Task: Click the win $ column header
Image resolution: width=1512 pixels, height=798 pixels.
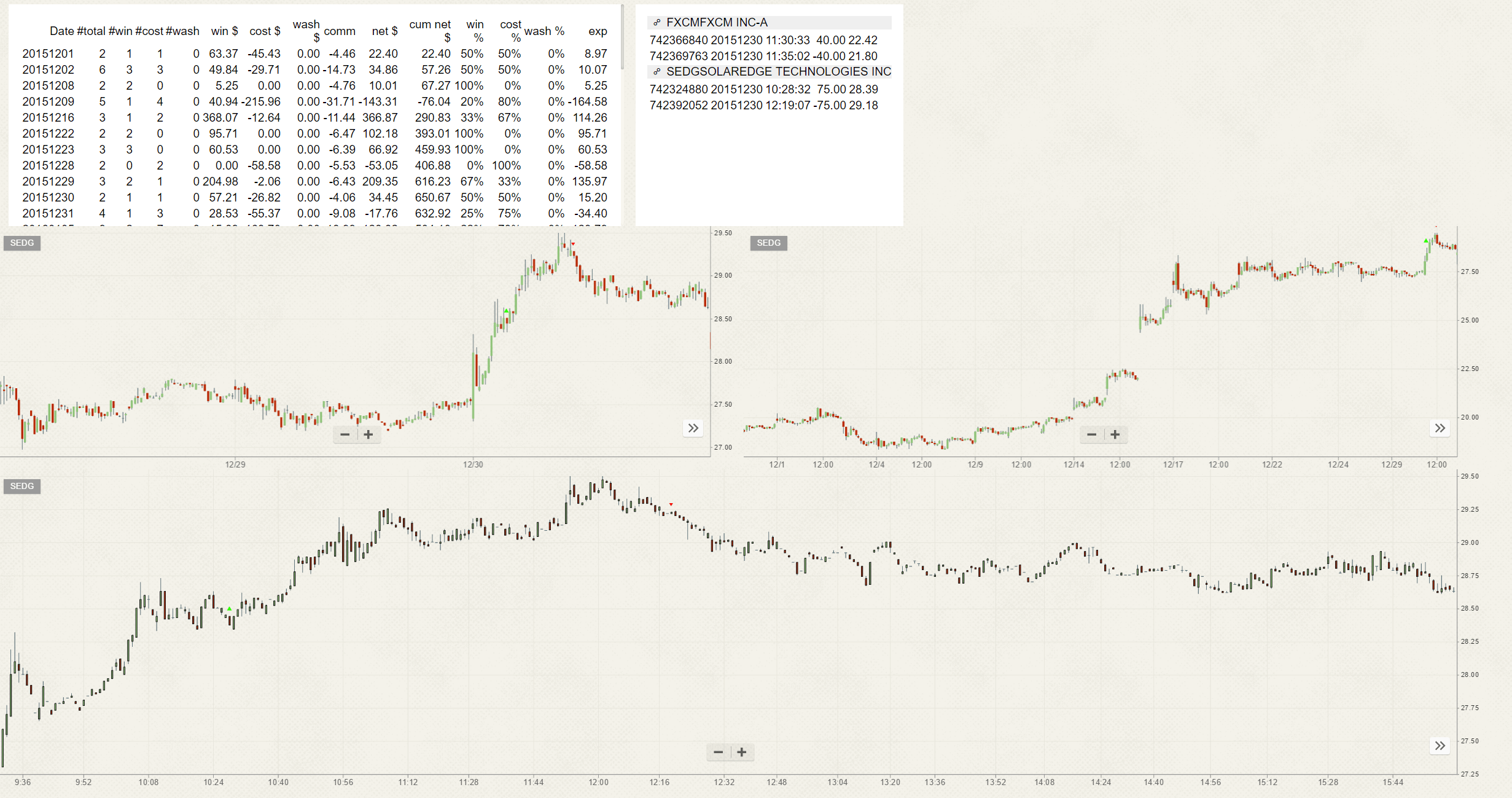Action: (224, 31)
